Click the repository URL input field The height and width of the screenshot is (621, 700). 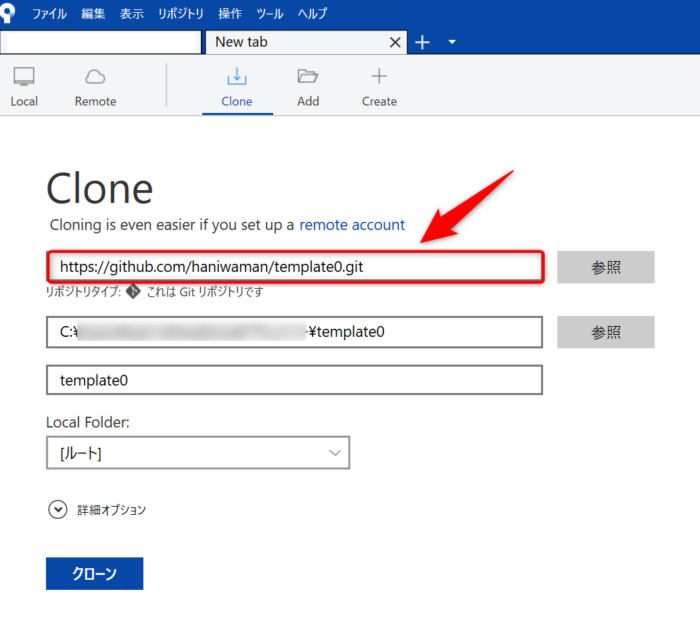295,267
